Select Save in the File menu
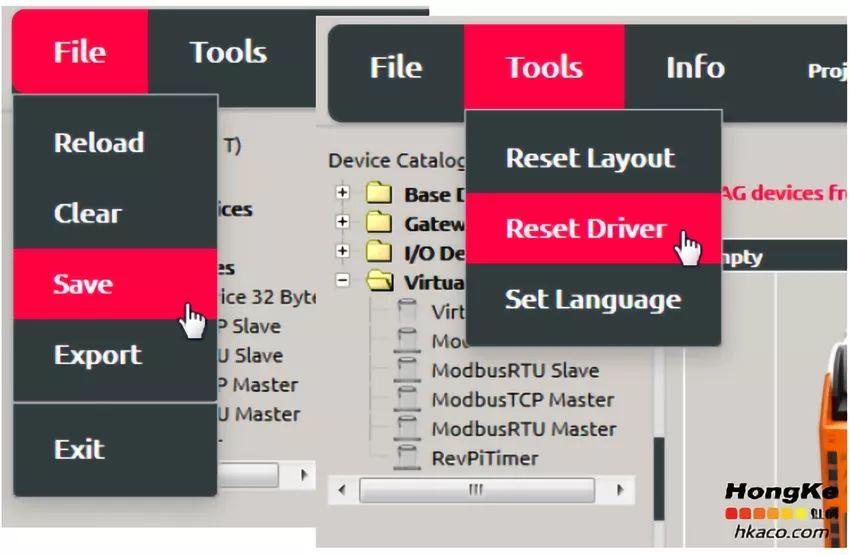Screen dimensions: 850x555 coord(115,284)
